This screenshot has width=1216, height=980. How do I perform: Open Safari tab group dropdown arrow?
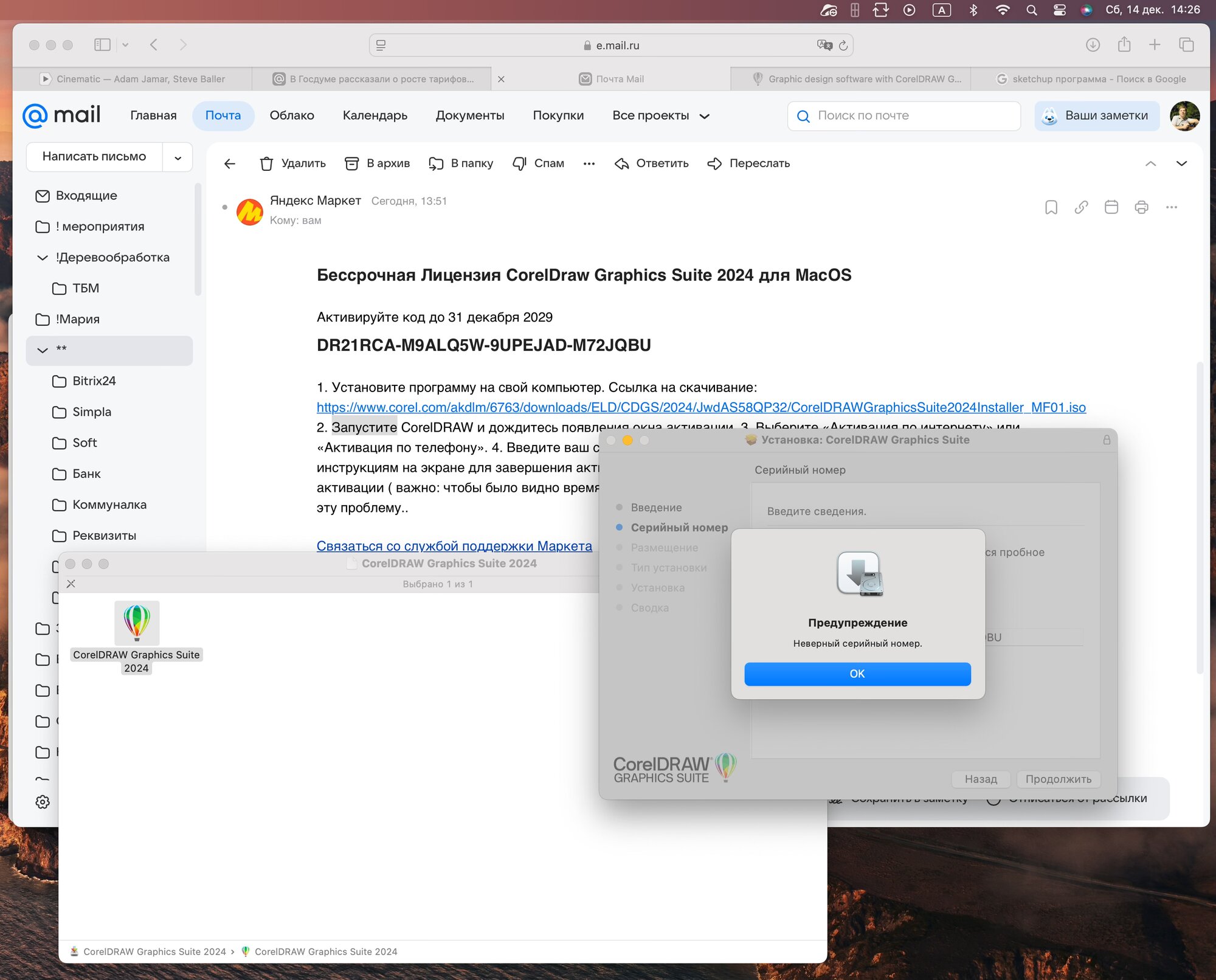125,44
